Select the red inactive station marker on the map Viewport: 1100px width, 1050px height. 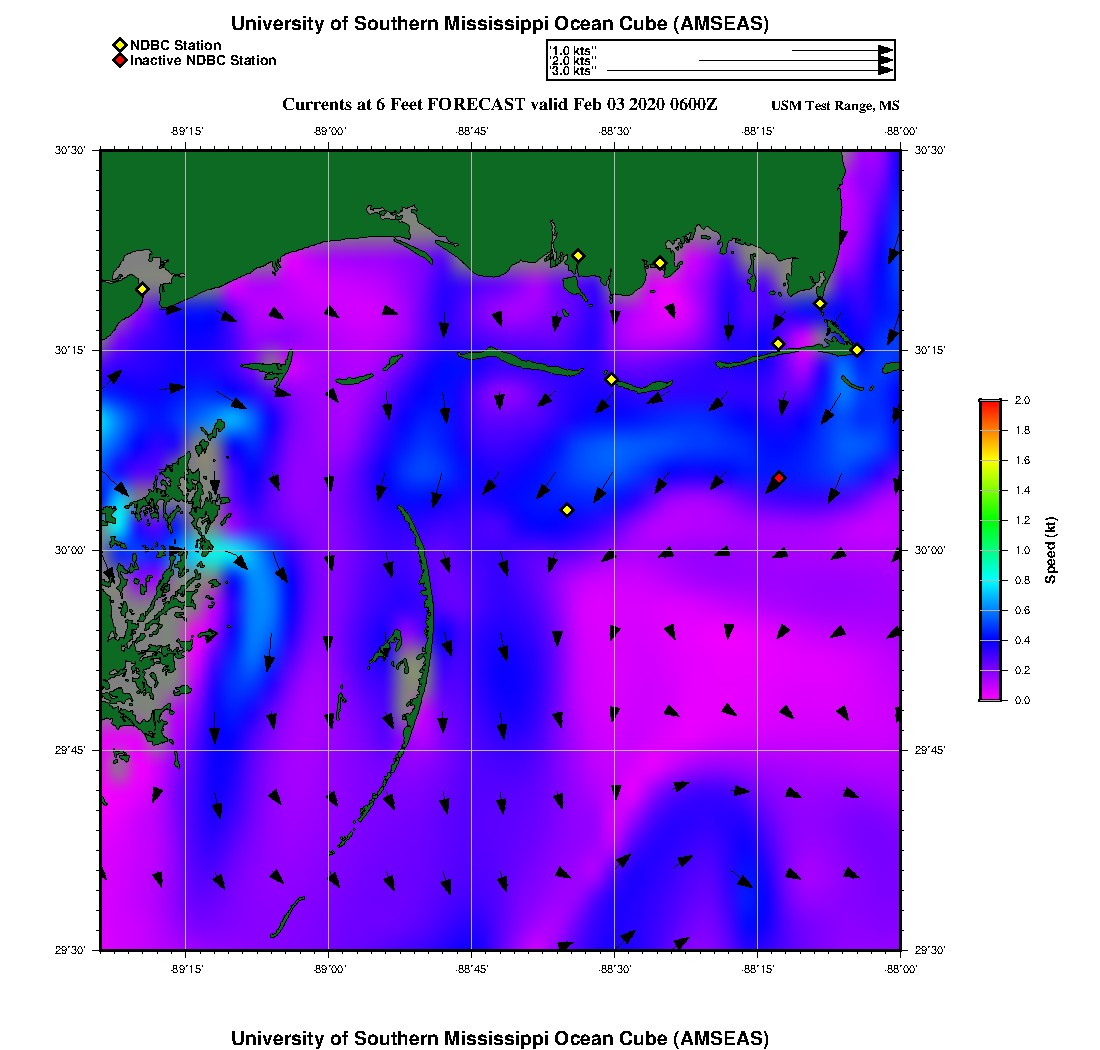click(779, 478)
